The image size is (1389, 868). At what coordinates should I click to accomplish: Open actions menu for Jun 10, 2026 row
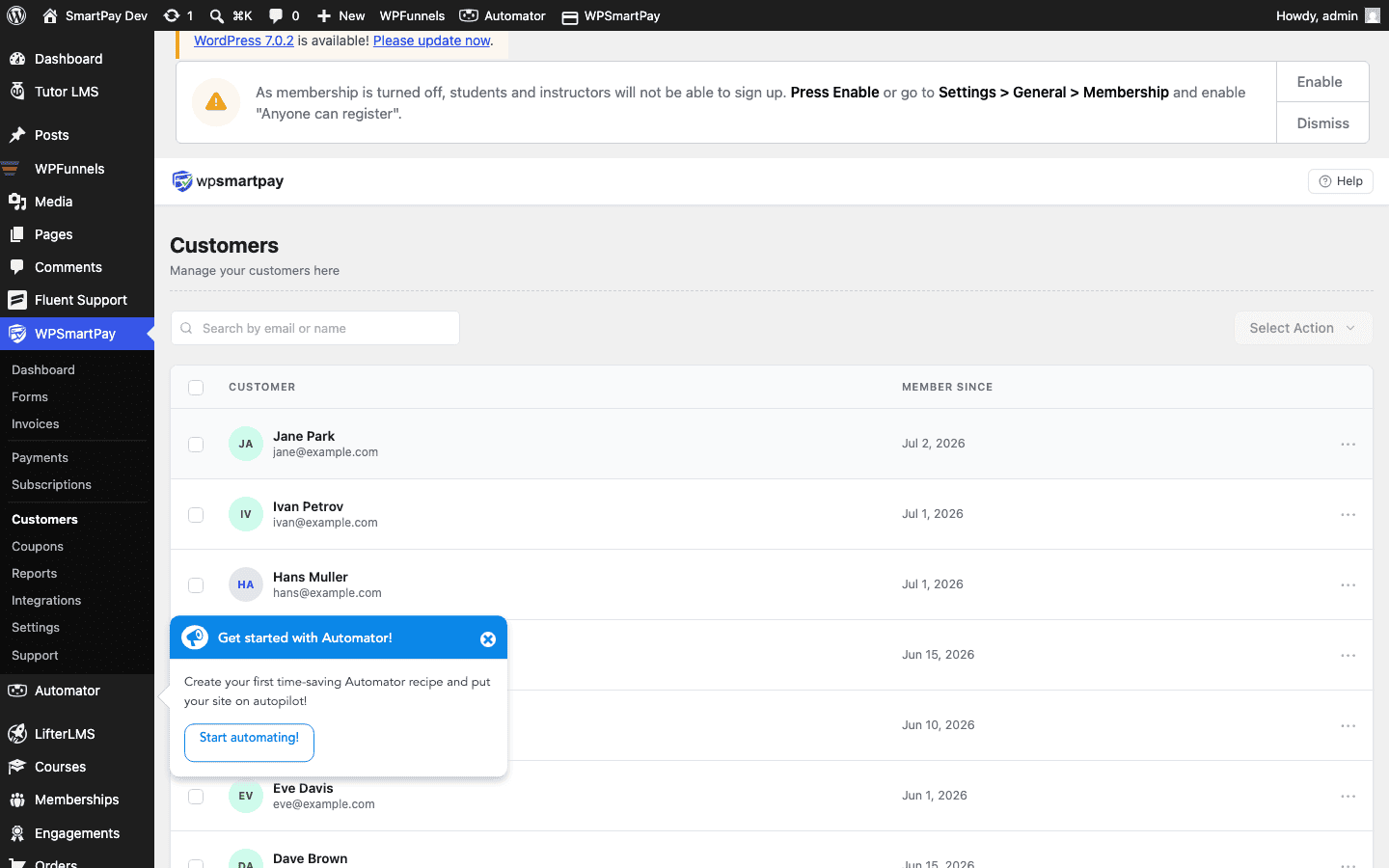click(1348, 726)
